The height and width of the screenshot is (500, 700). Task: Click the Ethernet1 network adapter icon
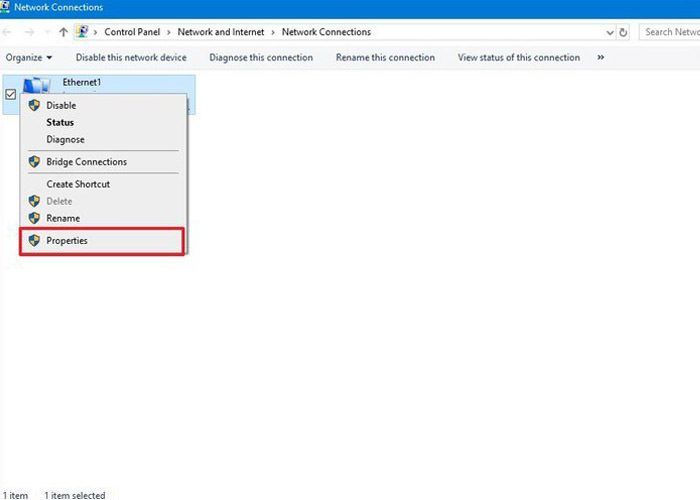tap(37, 85)
